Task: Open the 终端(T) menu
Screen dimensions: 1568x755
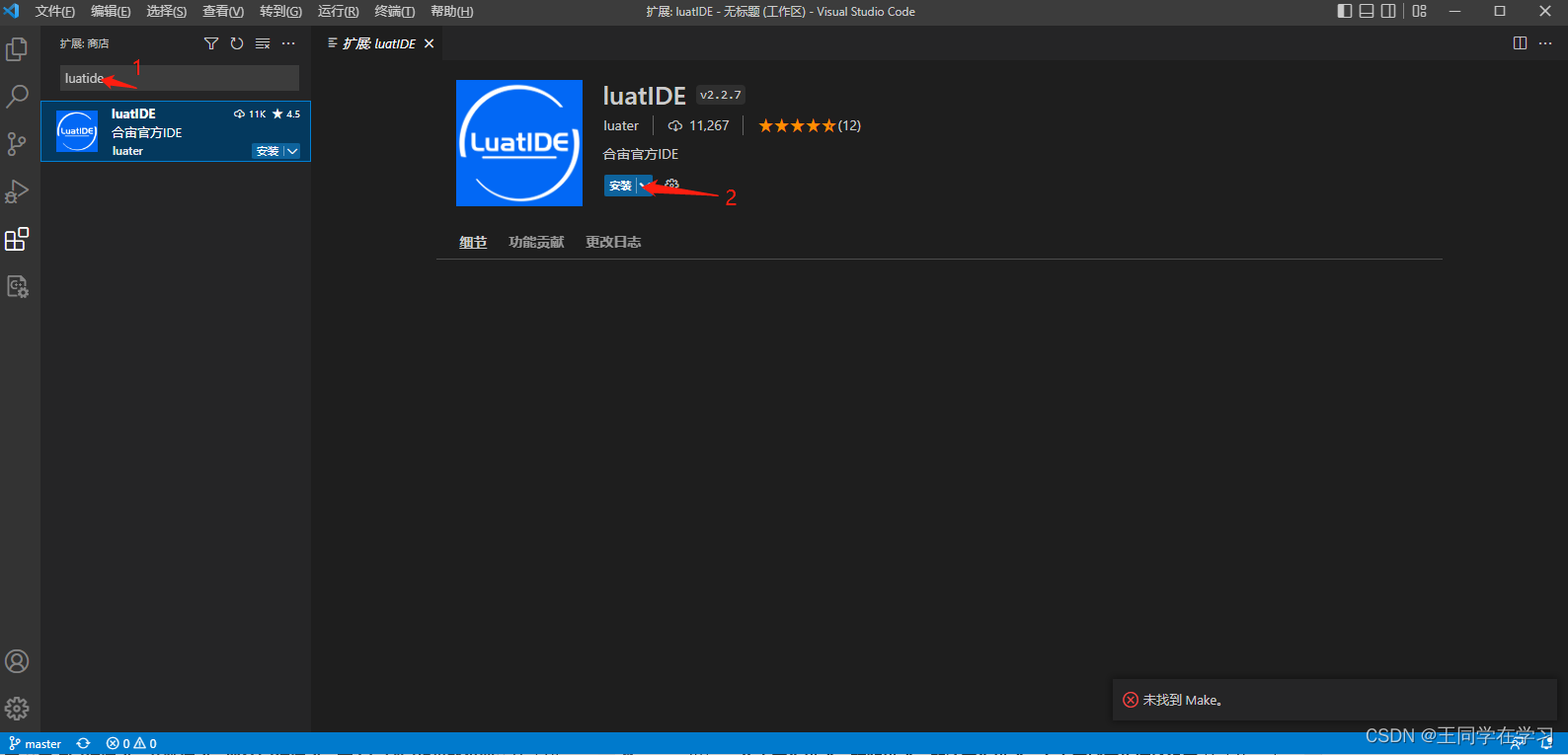Action: pos(395,12)
